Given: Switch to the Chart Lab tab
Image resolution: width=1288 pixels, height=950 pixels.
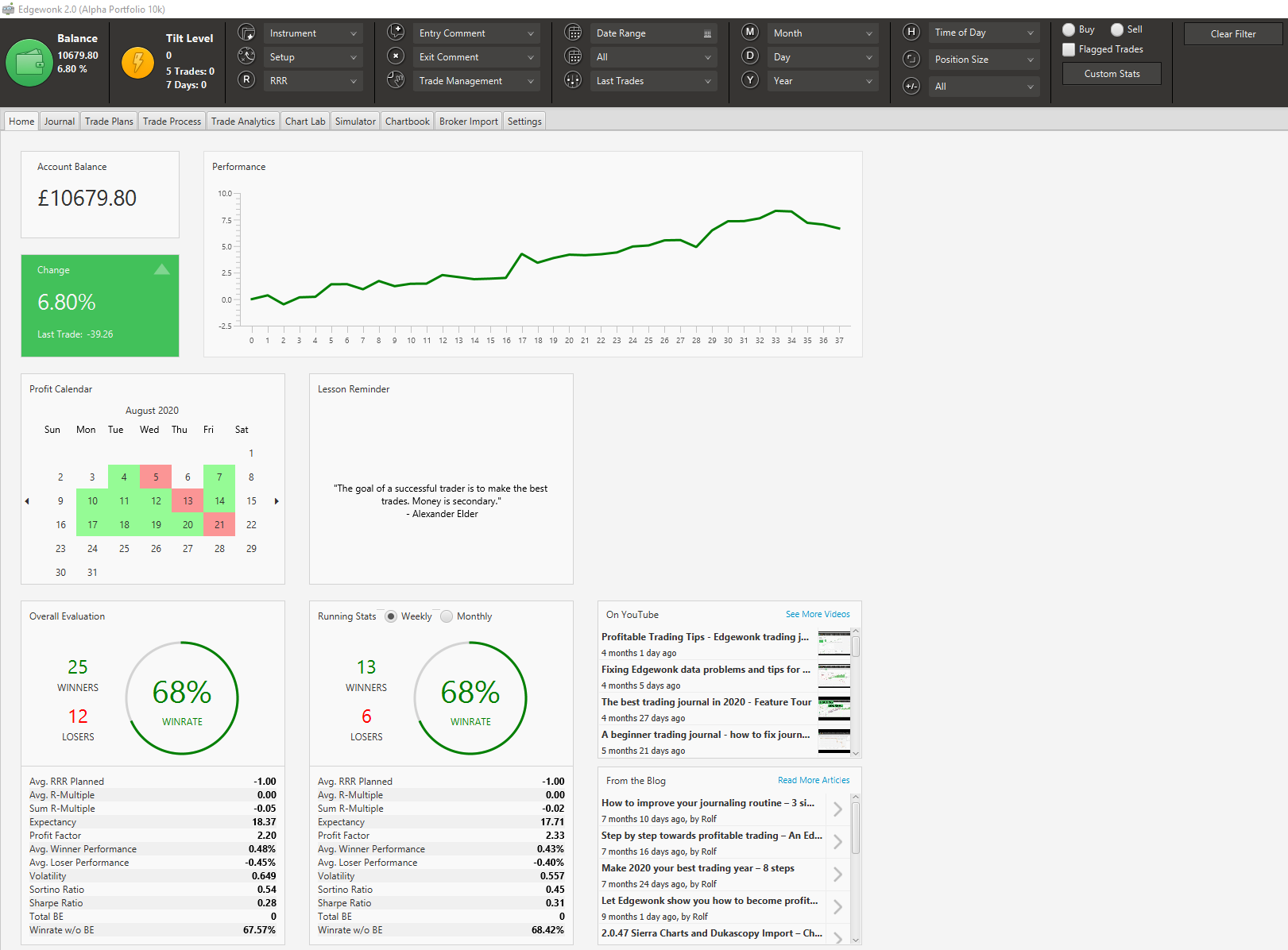Looking at the screenshot, I should pos(305,122).
